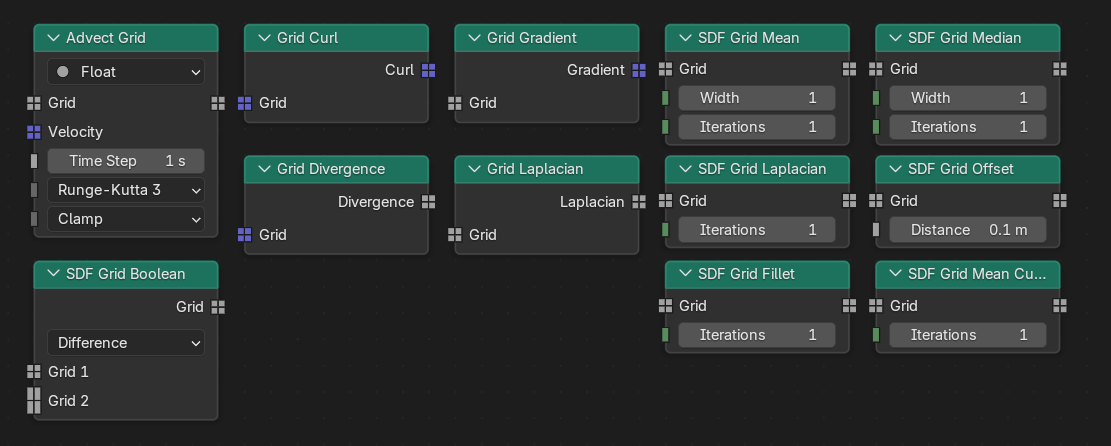Image resolution: width=1111 pixels, height=446 pixels.
Task: Click the Grid output socket on SDF Grid Boolean
Action: click(x=218, y=307)
